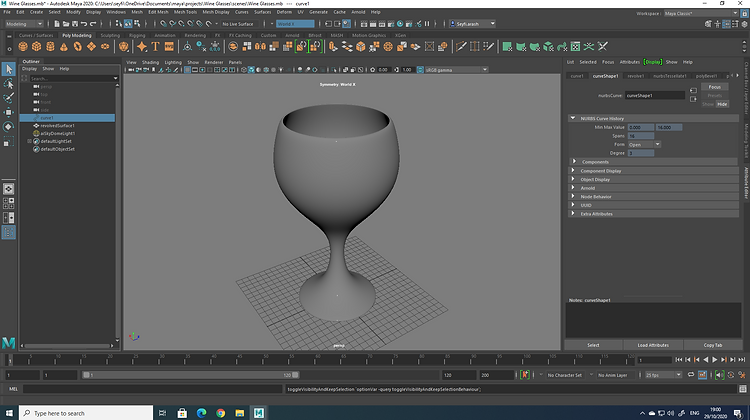
Task: Click the Mirror shelf icon
Action: (x=260, y=46)
